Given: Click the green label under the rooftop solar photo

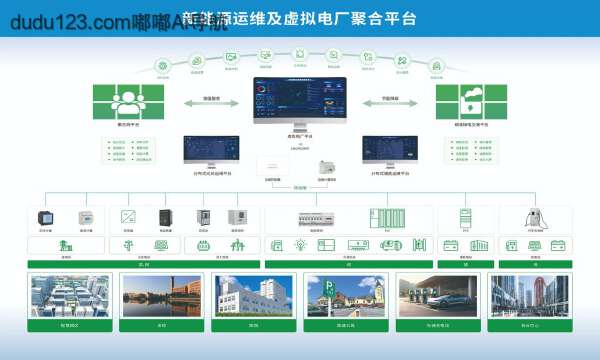Looking at the screenshot, I should click(70, 326).
